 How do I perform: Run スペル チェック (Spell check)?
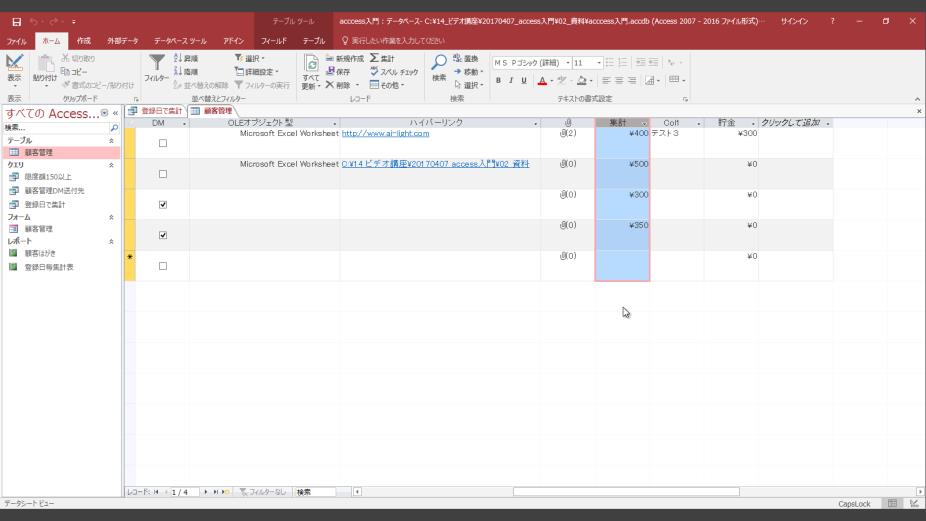(394, 71)
